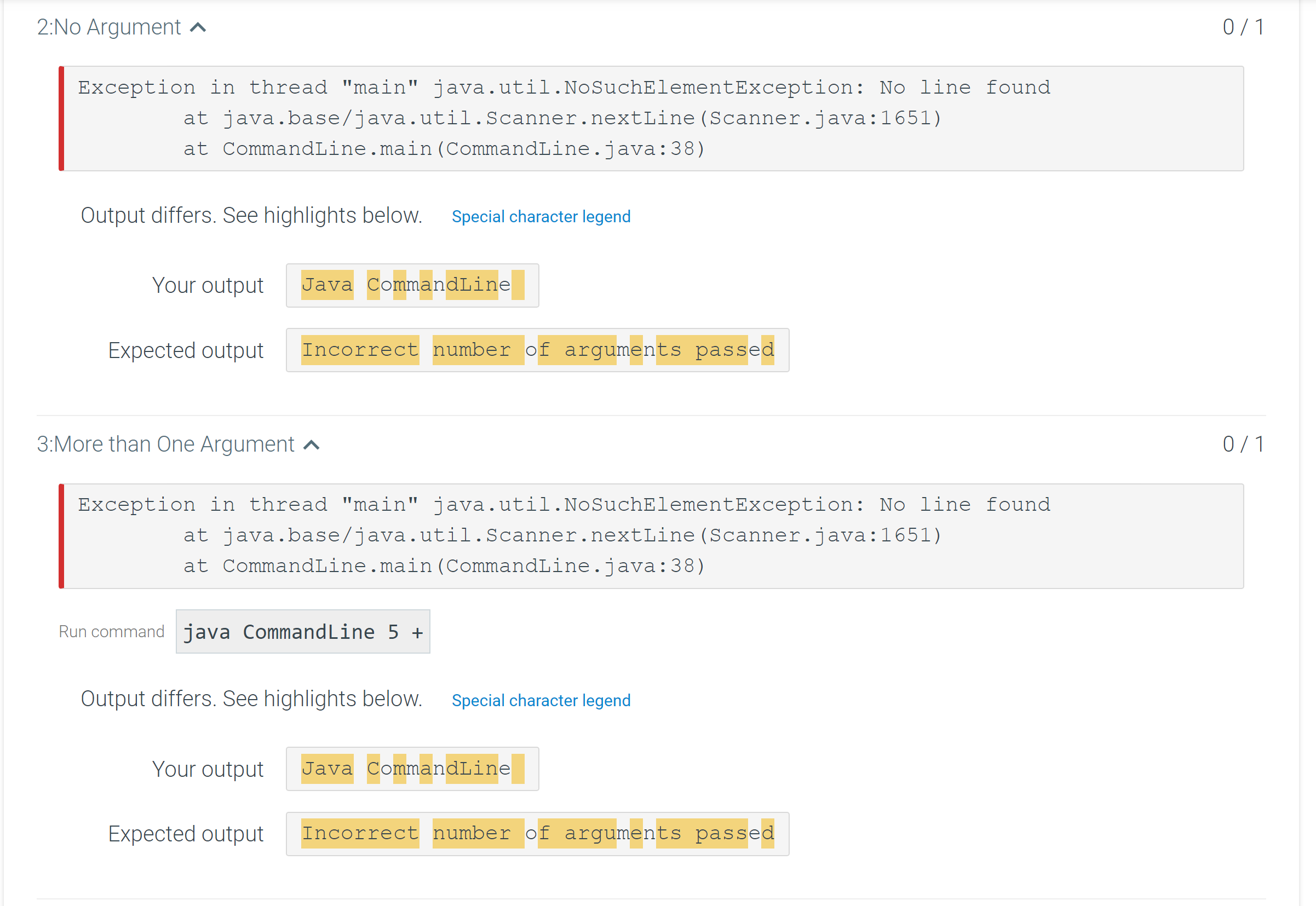
Task: Select the 'java CommandLine 5 +' run command box
Action: pos(303,632)
